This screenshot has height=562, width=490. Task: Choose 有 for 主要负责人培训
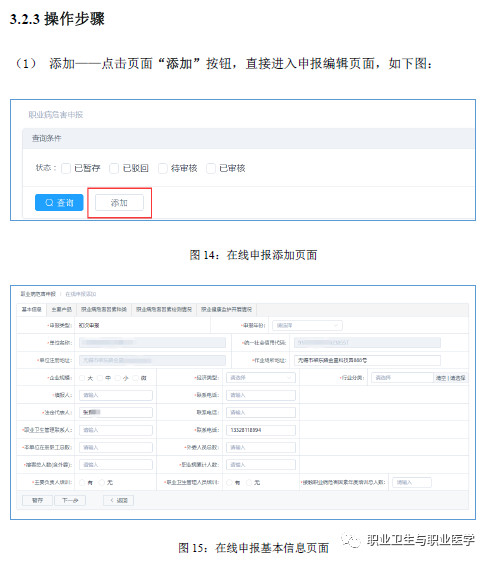click(82, 483)
